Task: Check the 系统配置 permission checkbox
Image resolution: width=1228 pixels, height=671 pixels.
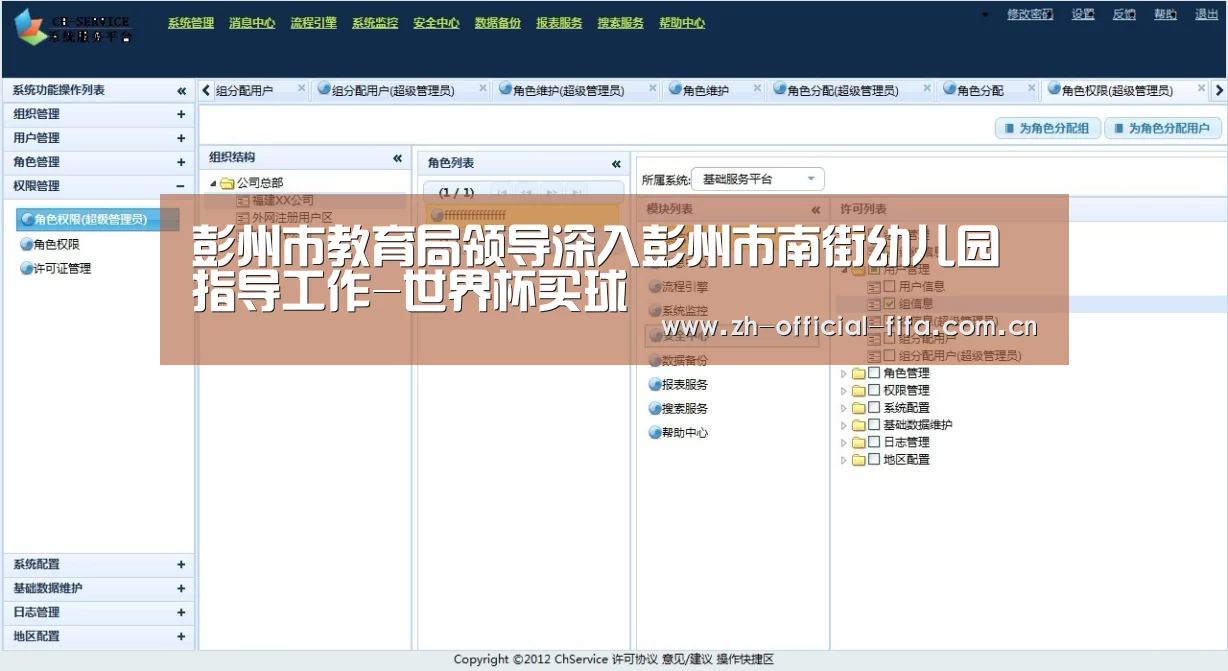Action: point(874,407)
